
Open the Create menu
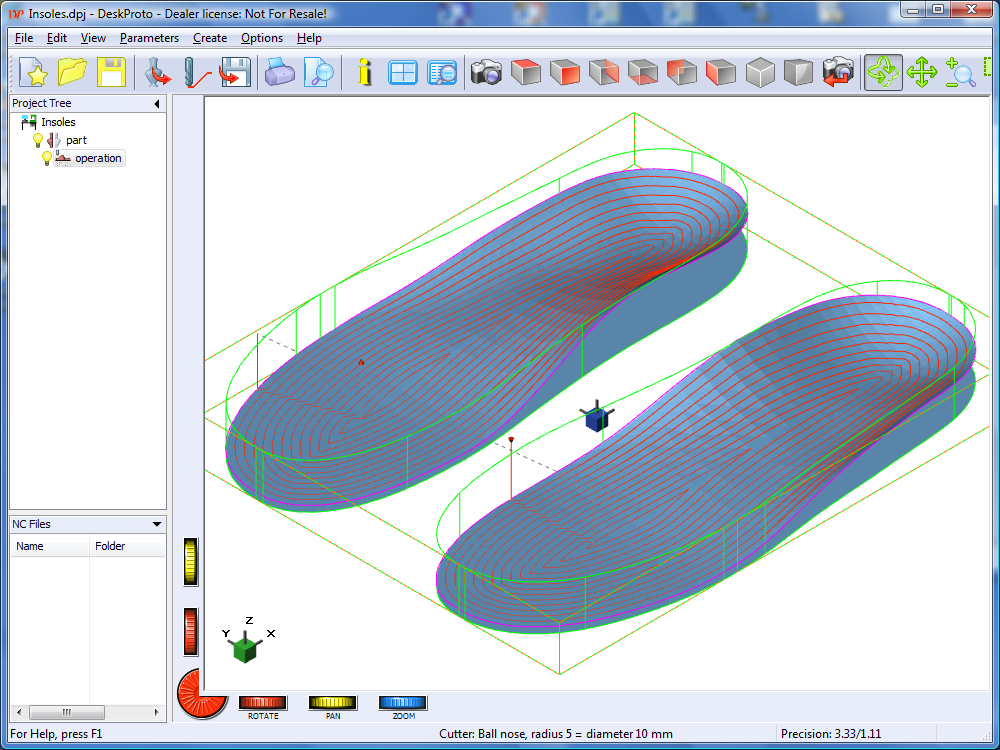210,38
